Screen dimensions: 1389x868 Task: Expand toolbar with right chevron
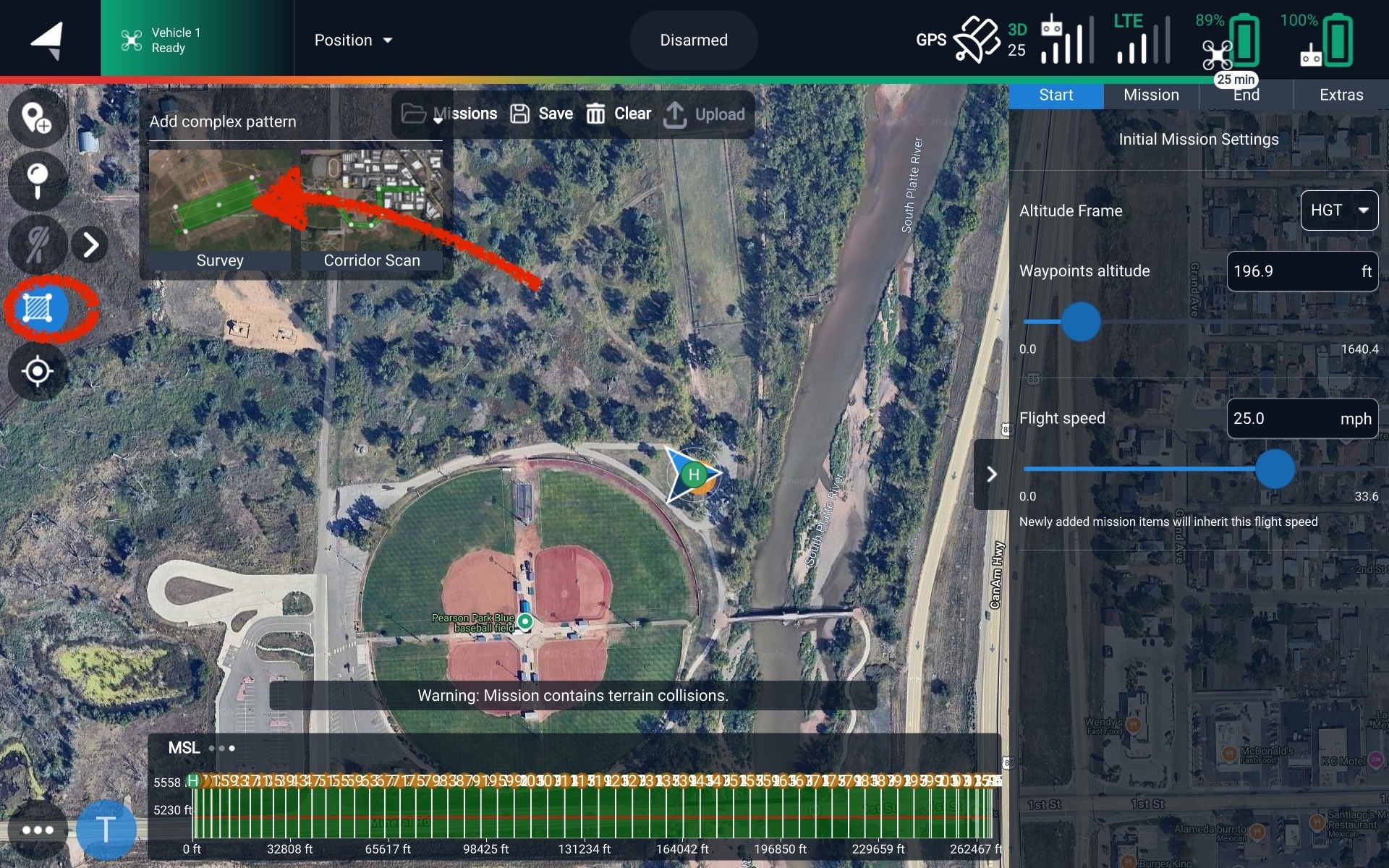coord(90,244)
